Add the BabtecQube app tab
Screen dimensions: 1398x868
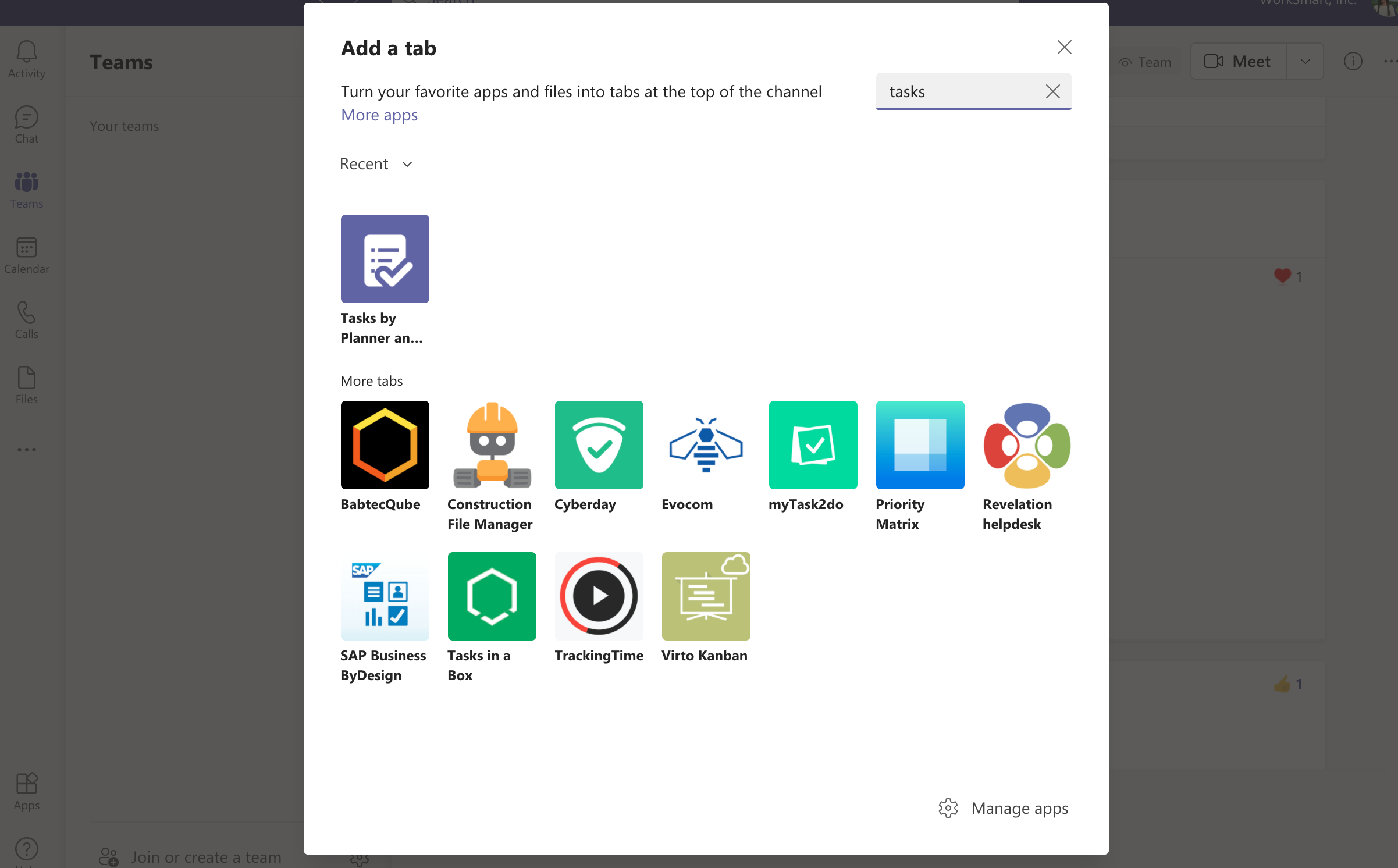point(385,445)
